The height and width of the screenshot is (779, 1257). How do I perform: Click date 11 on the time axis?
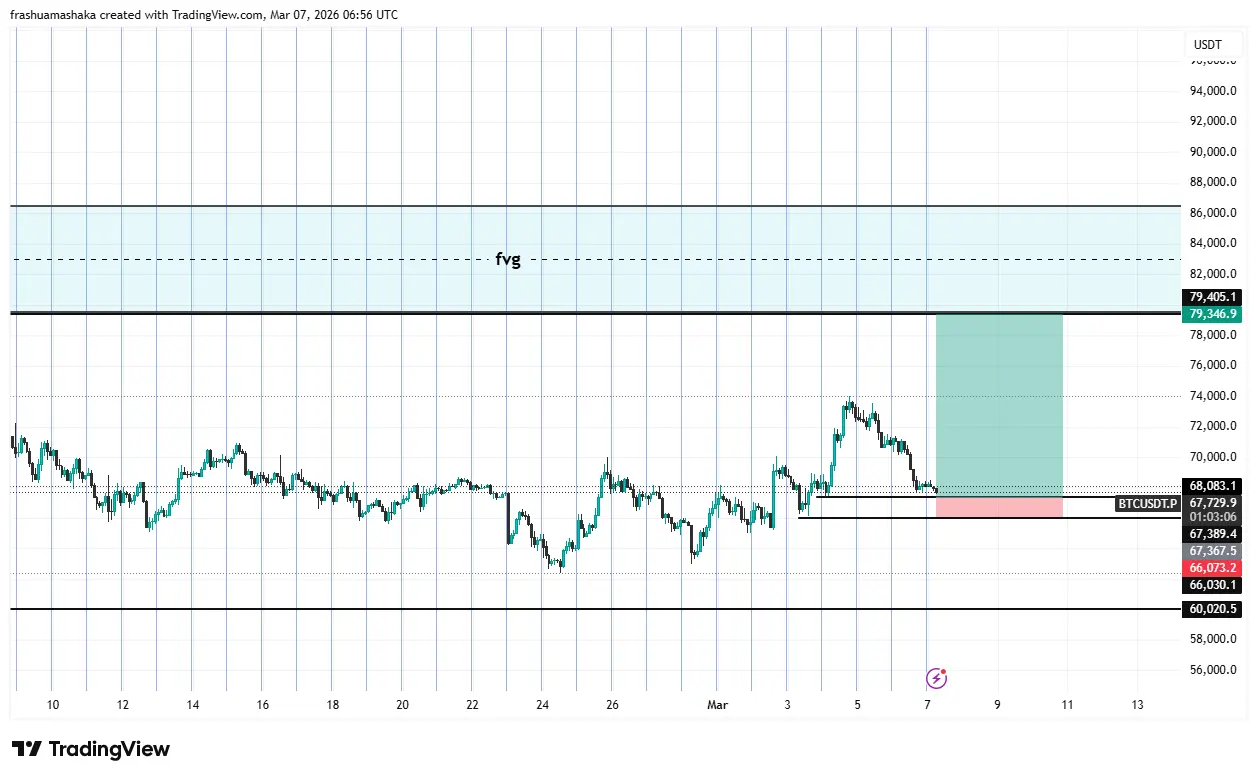[x=1067, y=705]
